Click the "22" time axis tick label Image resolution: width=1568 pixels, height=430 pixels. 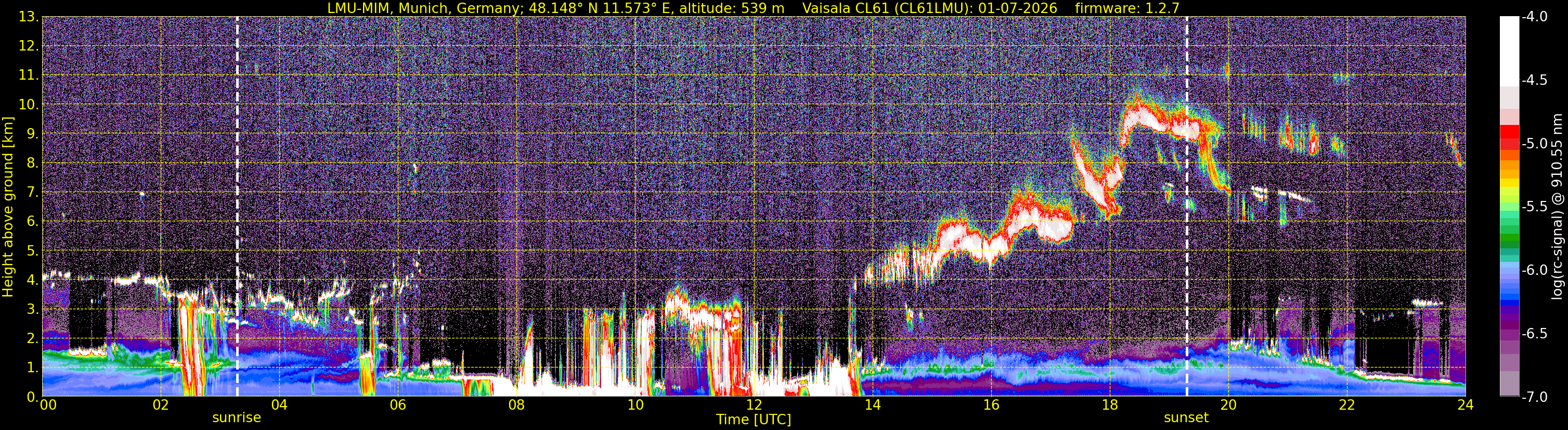pos(1347,406)
